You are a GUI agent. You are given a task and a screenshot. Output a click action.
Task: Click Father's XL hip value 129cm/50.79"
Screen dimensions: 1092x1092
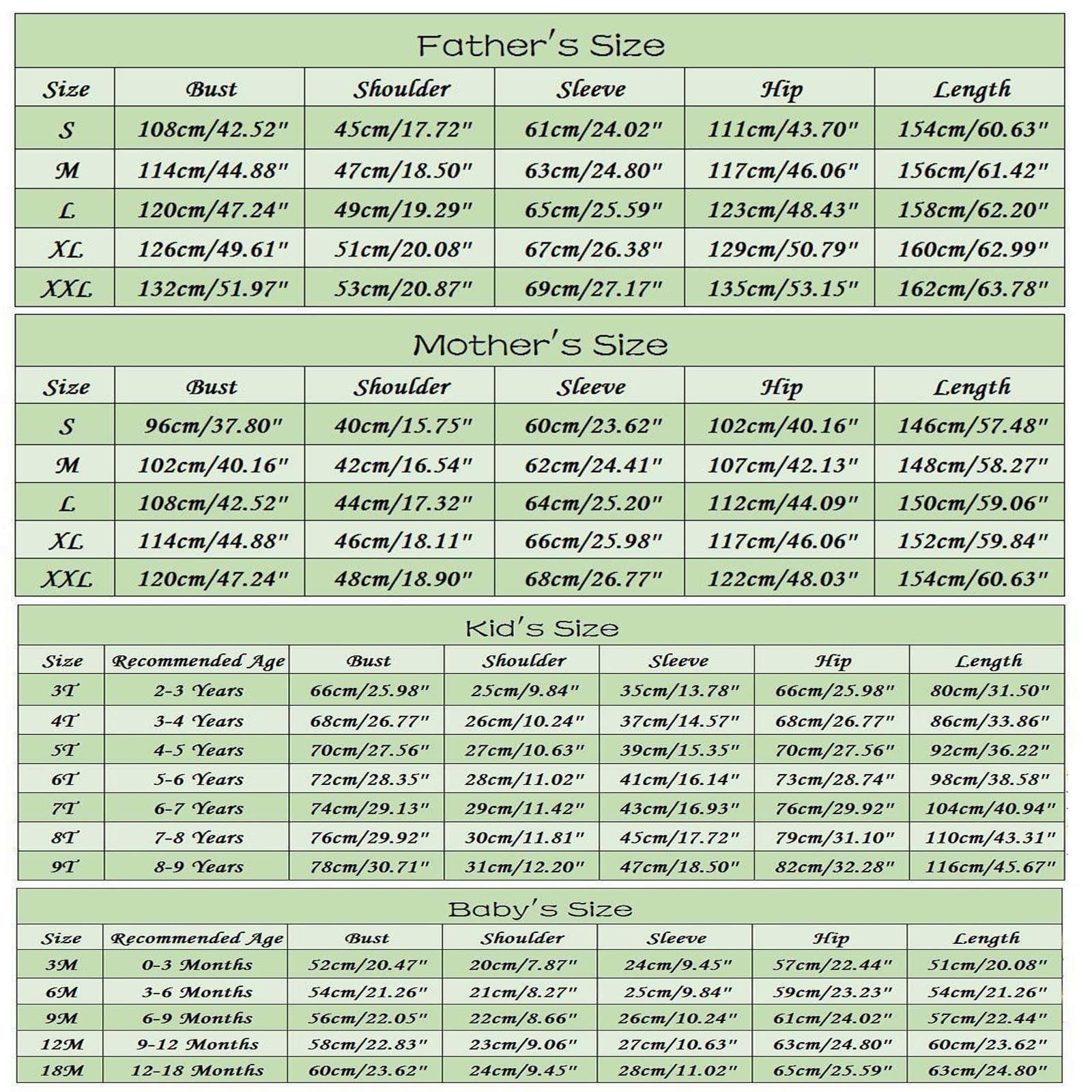tap(782, 249)
